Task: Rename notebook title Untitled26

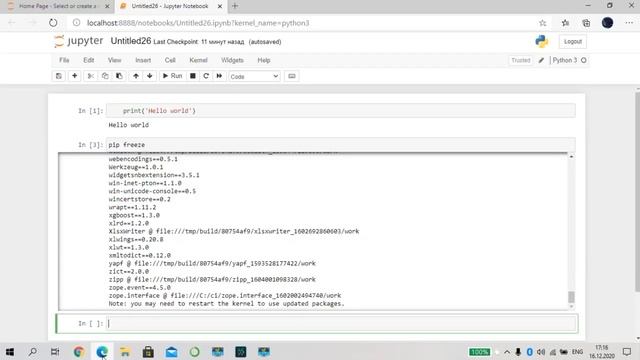Action: tap(131, 41)
